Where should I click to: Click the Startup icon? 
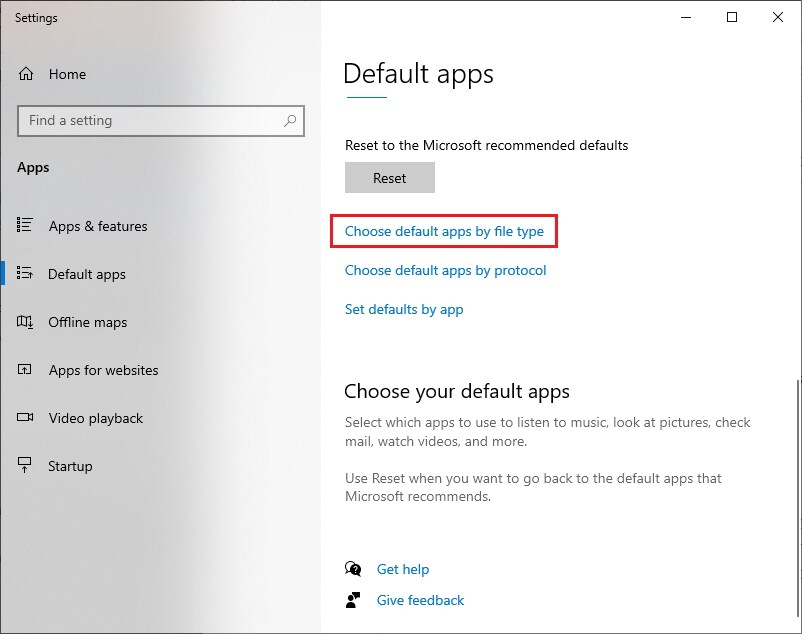pyautogui.click(x=25, y=465)
